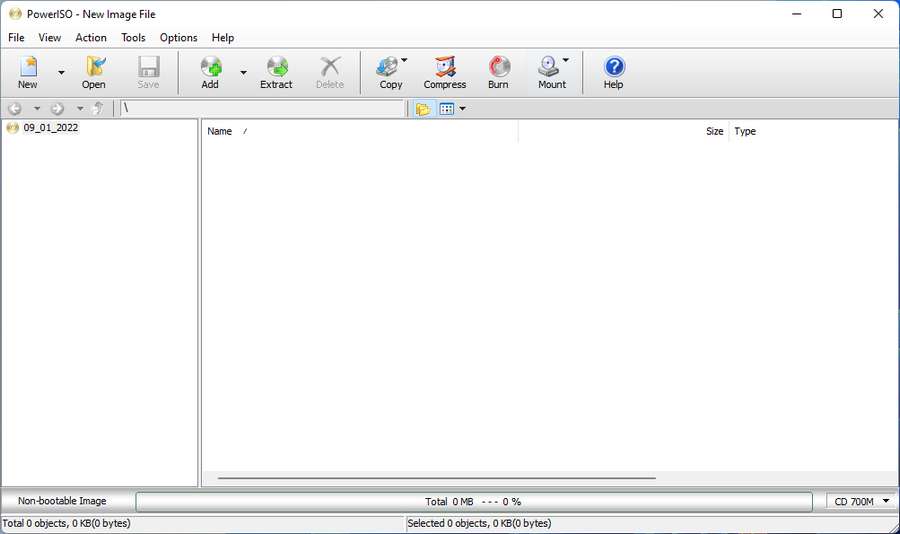Click the Total 0 MB capacity bar
The width and height of the screenshot is (900, 534).
(x=474, y=501)
